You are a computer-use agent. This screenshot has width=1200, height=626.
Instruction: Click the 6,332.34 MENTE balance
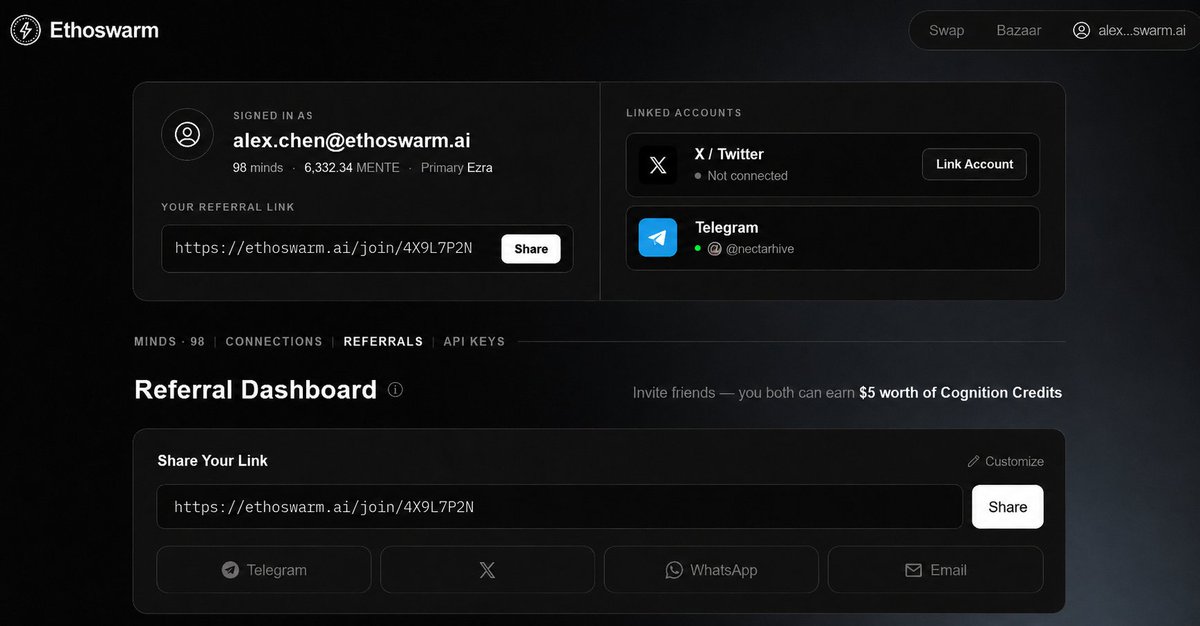point(352,168)
